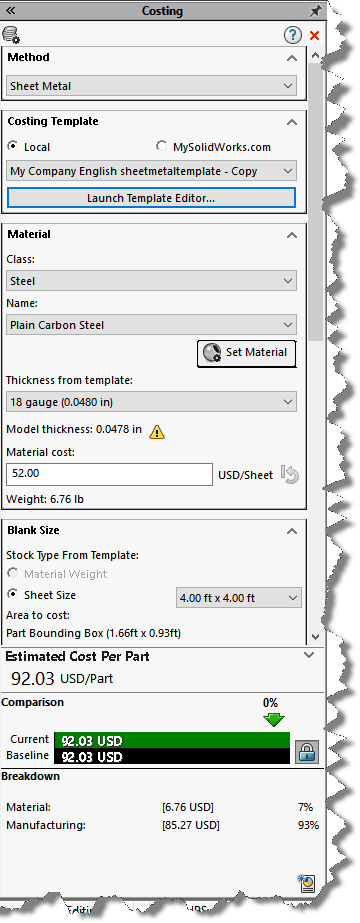
Task: Open the Name dropdown showing Plain Carbon Steel
Action: click(152, 324)
